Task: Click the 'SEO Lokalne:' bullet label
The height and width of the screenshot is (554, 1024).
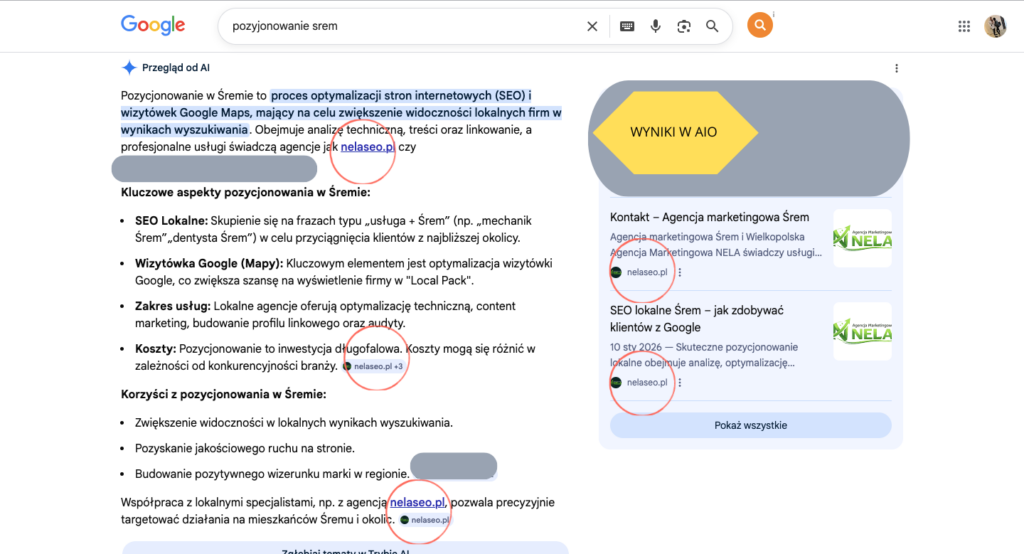Action: point(171,221)
